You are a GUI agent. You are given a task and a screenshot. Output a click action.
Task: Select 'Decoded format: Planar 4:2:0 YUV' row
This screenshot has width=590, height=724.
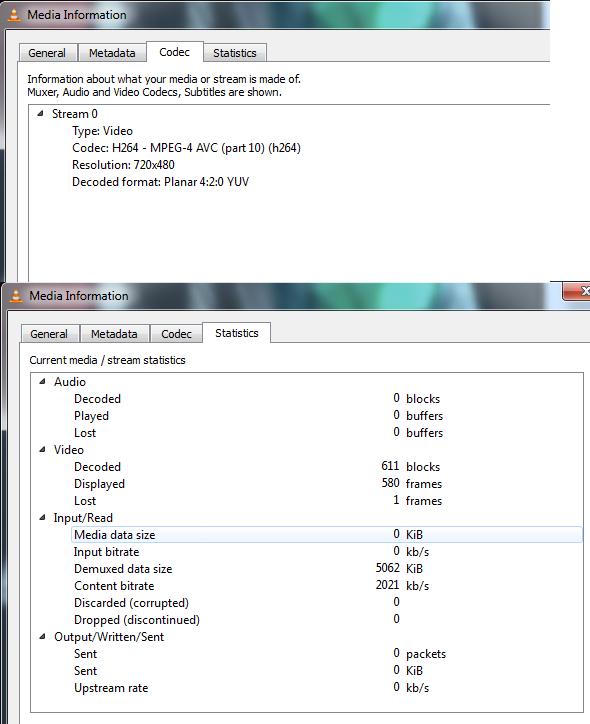tap(160, 182)
